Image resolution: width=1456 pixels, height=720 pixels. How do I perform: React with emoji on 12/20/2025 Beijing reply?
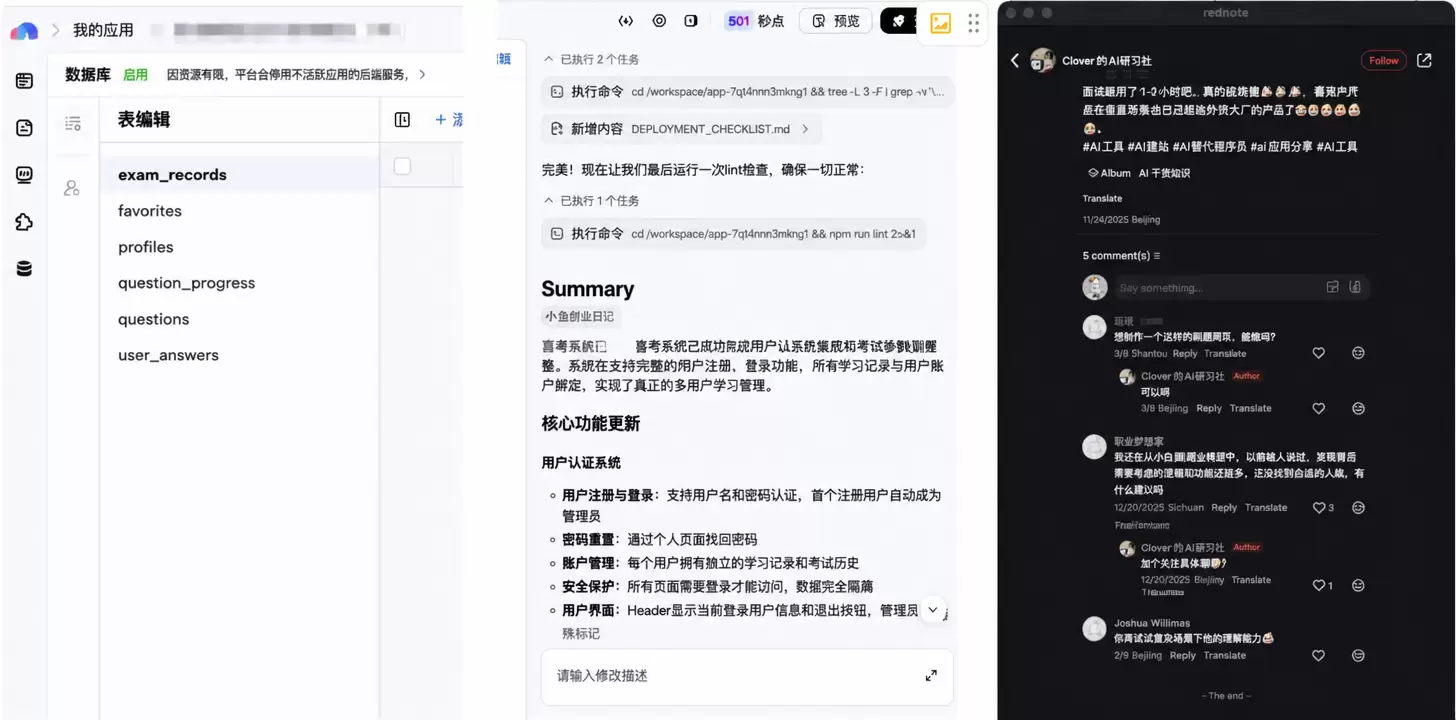tap(1358, 585)
